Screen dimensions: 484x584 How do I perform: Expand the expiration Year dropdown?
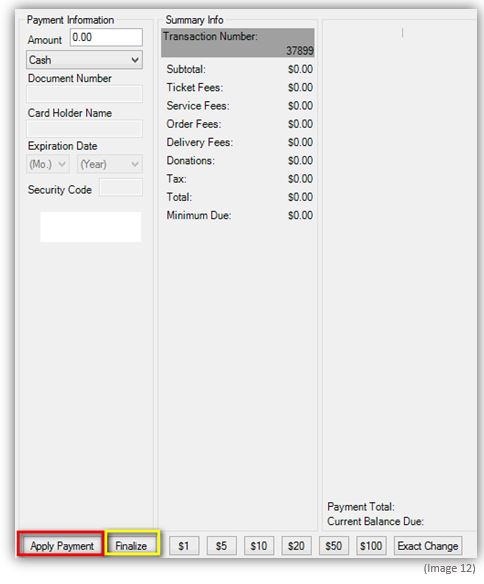[110, 164]
